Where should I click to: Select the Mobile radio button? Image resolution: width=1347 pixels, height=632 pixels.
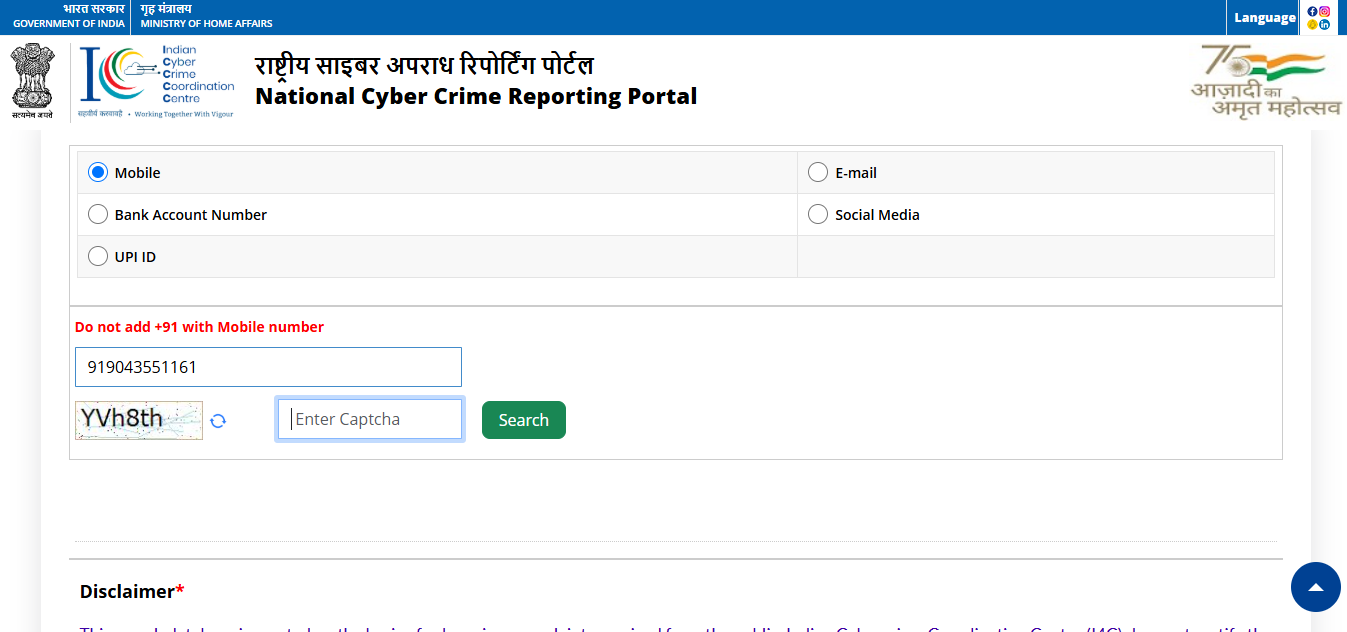(x=98, y=173)
